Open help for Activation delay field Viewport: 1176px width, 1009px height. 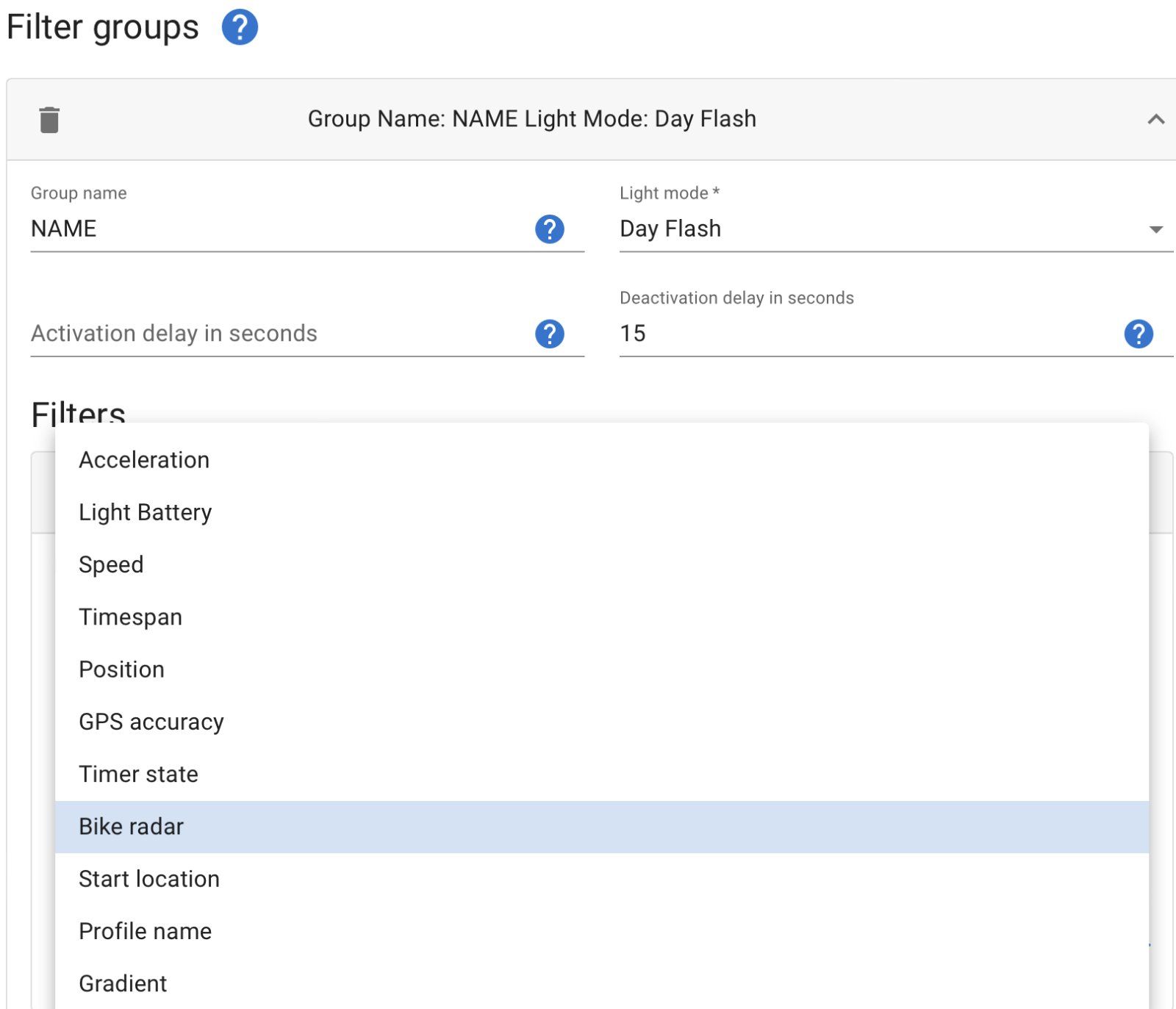[x=549, y=334]
